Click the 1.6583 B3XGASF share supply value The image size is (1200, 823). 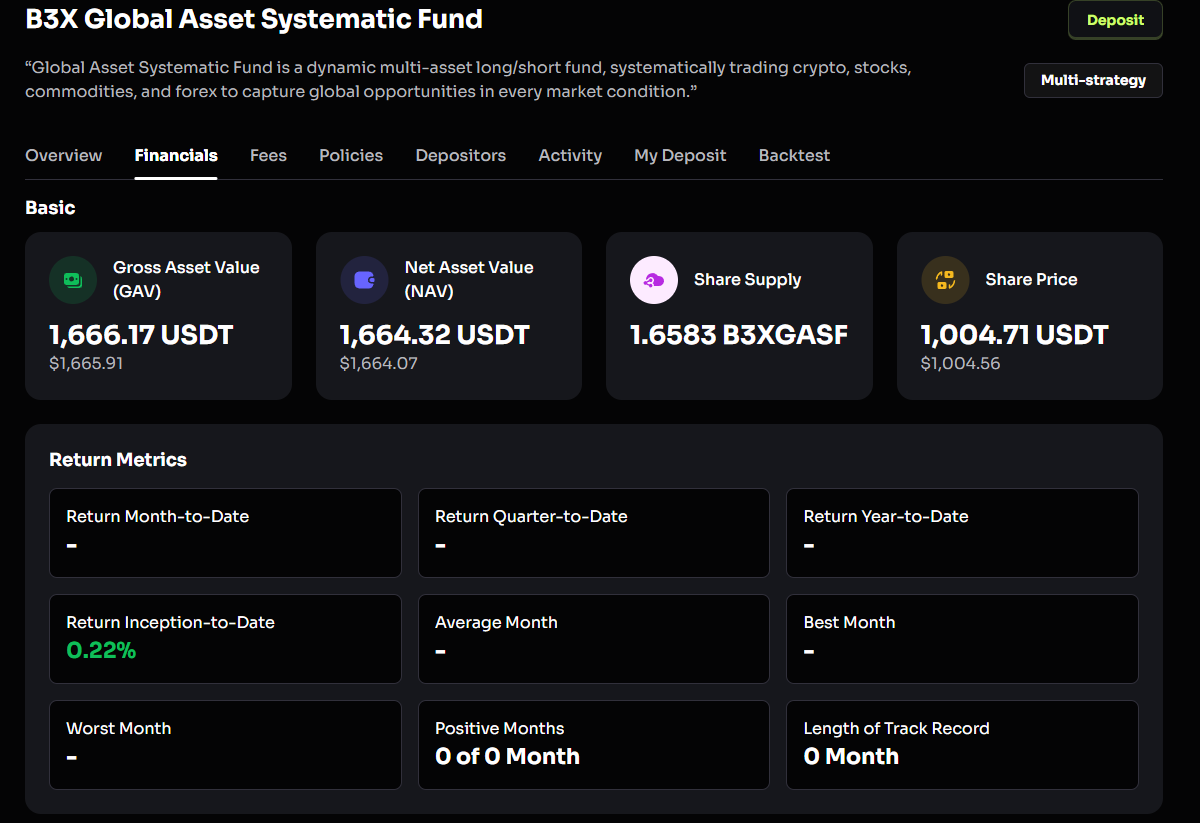pos(739,334)
